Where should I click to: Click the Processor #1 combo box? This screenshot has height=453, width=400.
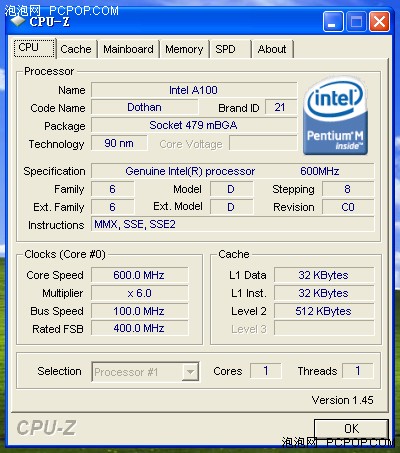click(x=145, y=372)
